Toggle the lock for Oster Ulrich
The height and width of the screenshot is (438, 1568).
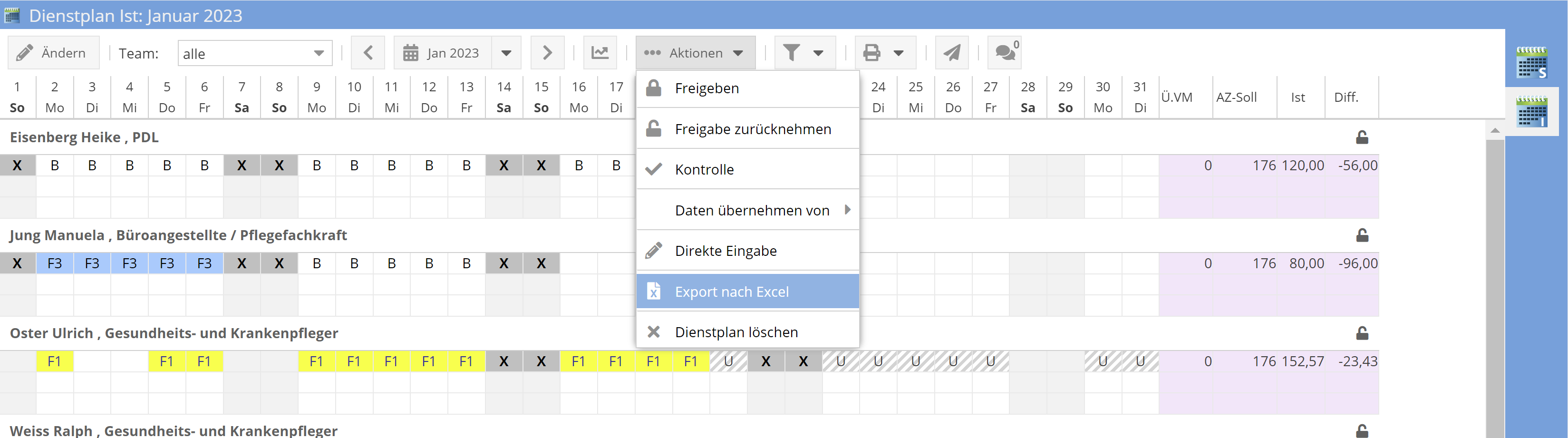[x=1362, y=332]
